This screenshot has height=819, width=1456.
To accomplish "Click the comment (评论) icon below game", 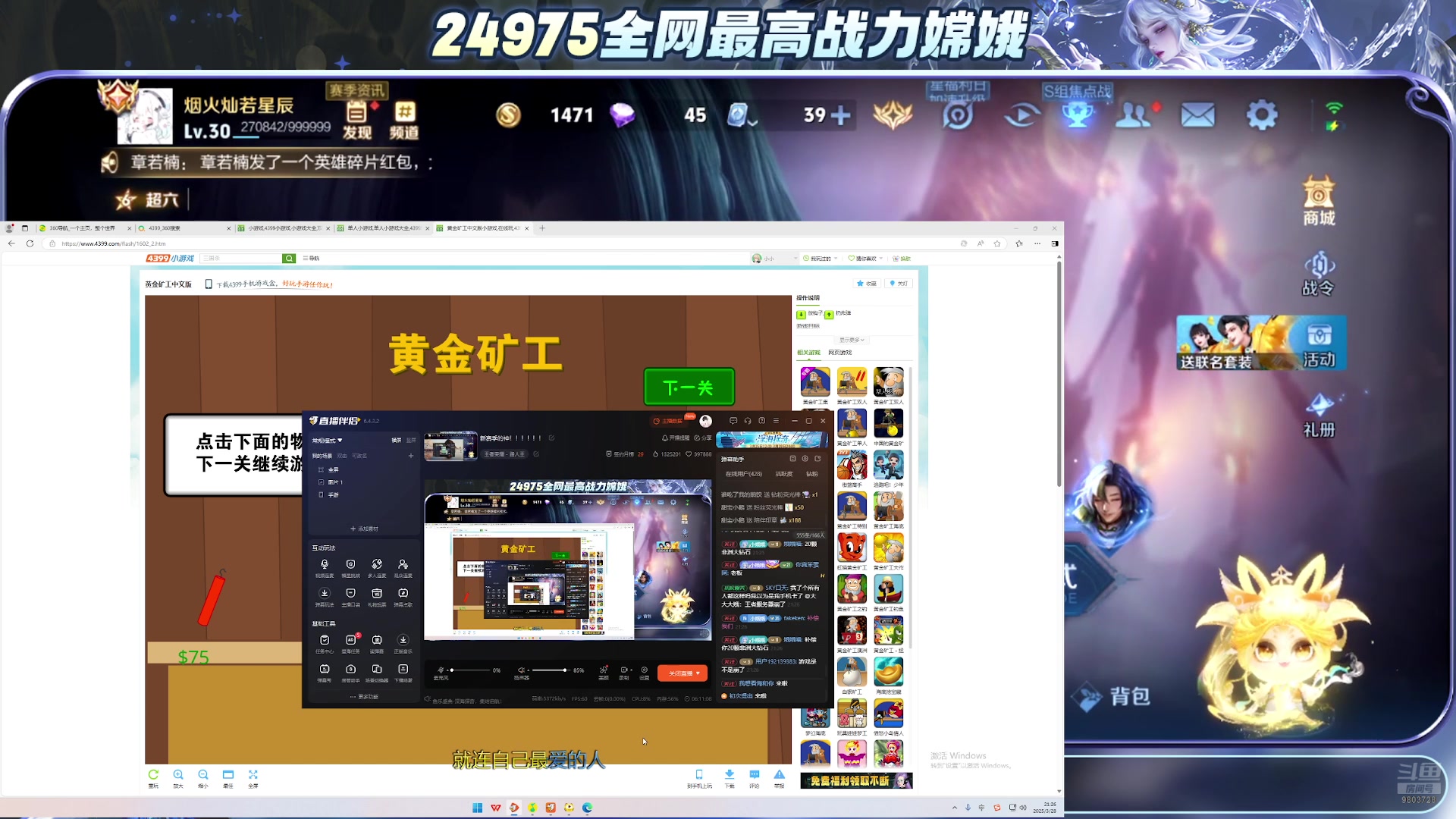I will point(755,774).
